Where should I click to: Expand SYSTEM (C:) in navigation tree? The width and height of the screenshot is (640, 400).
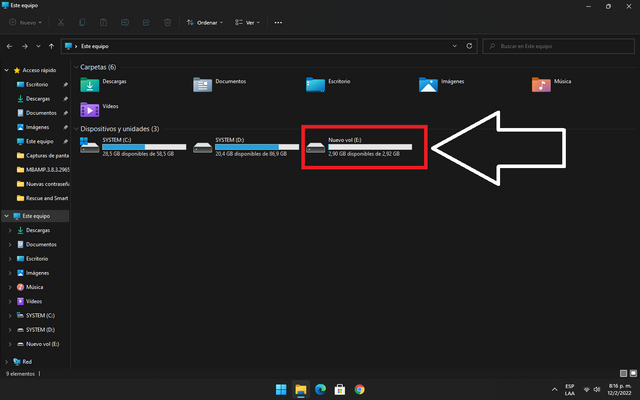(x=10, y=316)
